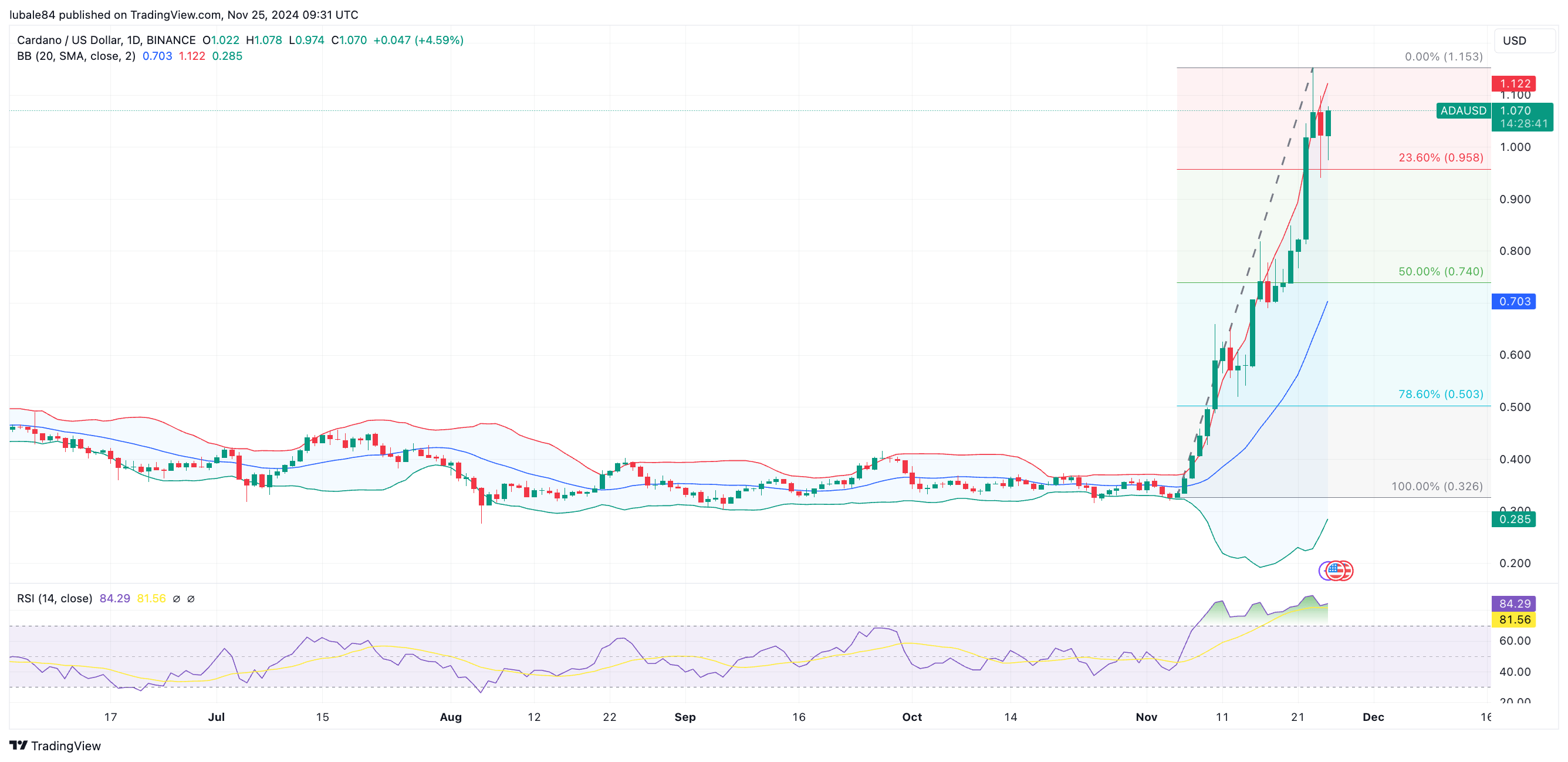This screenshot has width=1568, height=762.
Task: Click the current price 1.070 countdown tag
Action: point(1522,117)
